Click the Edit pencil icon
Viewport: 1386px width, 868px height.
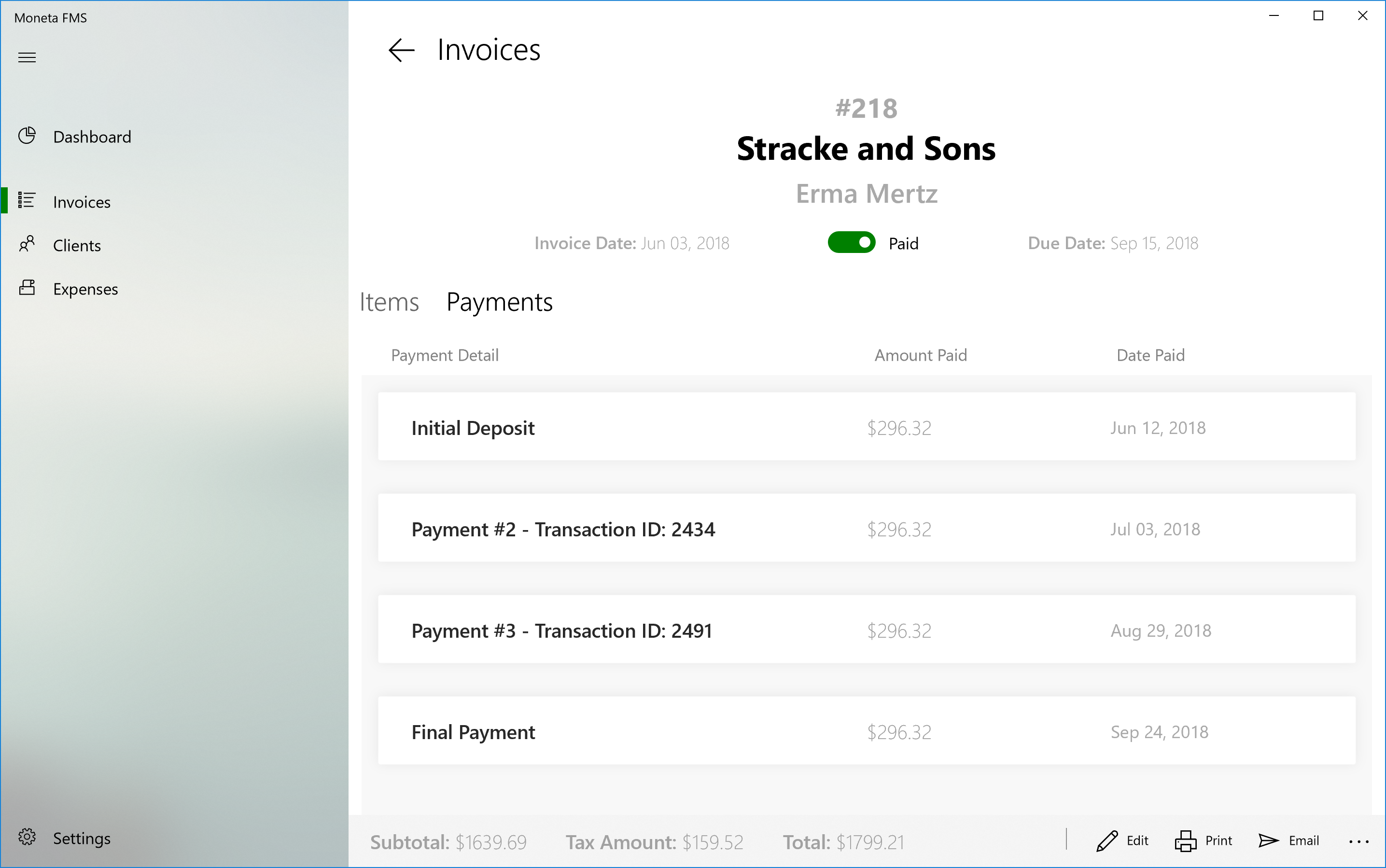tap(1107, 841)
